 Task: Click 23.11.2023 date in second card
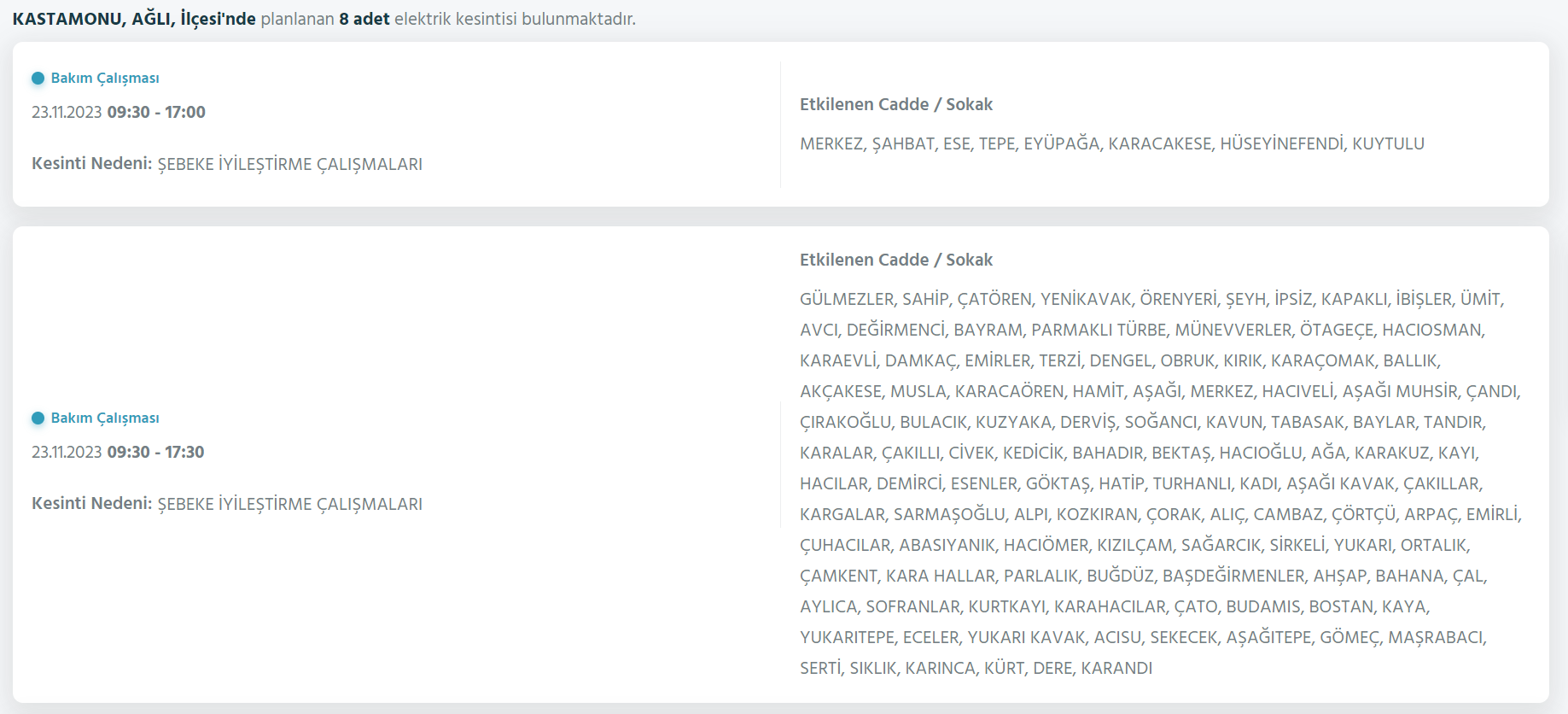pos(67,453)
